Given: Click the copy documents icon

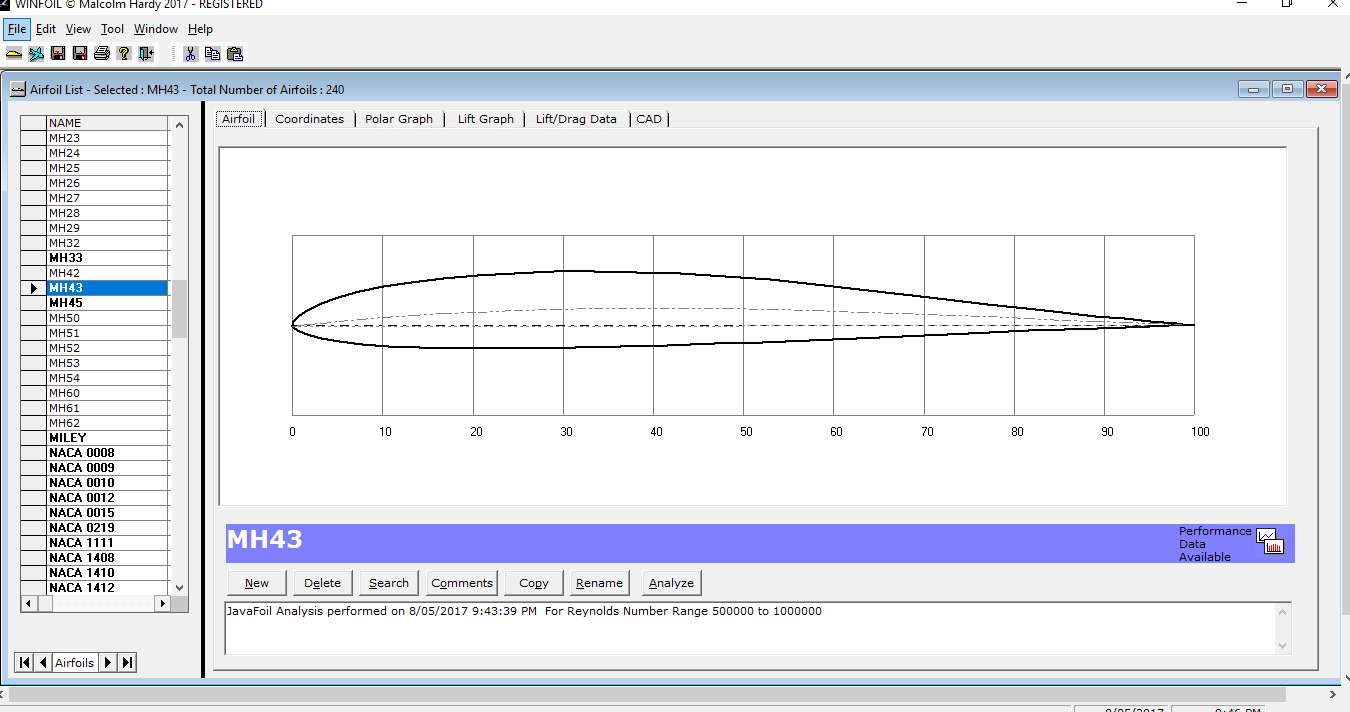Looking at the screenshot, I should click(212, 53).
